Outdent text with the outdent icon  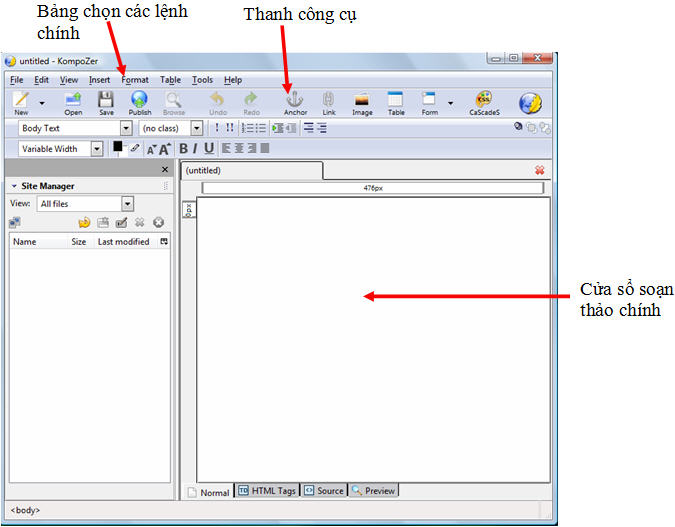pos(291,128)
